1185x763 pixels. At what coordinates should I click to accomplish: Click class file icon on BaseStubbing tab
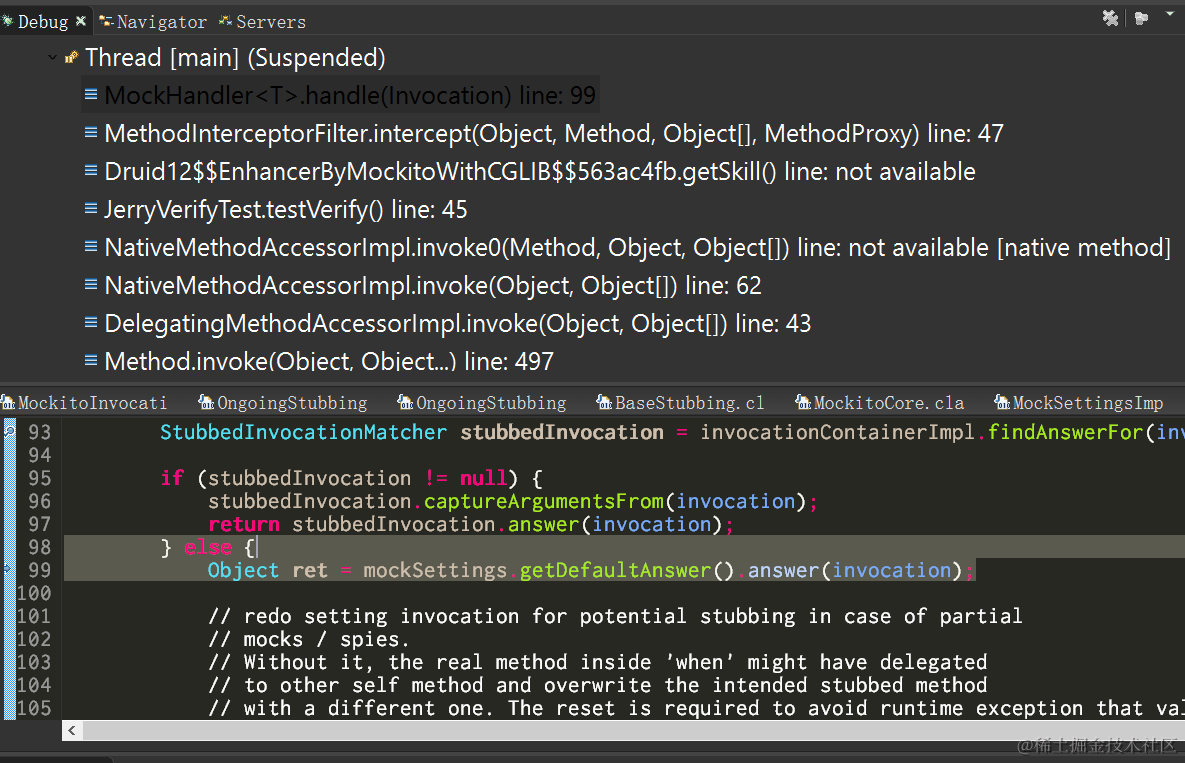(x=604, y=403)
